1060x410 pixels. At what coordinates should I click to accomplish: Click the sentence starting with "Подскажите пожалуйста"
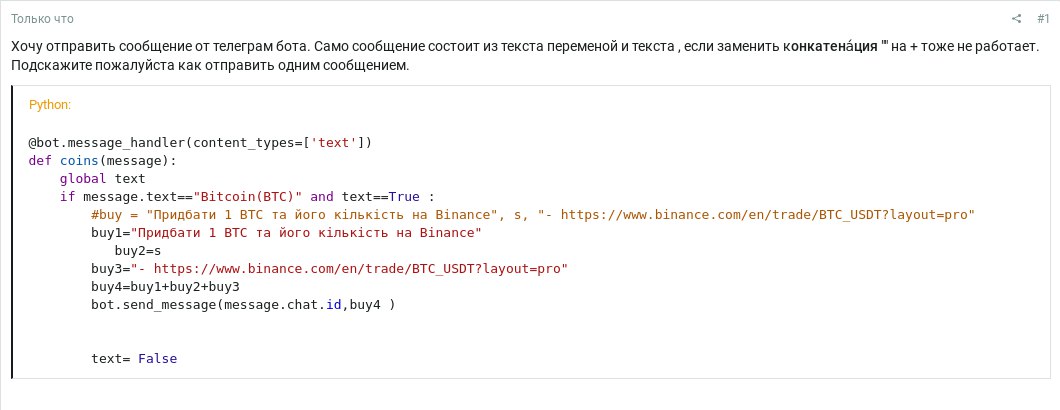click(x=210, y=66)
